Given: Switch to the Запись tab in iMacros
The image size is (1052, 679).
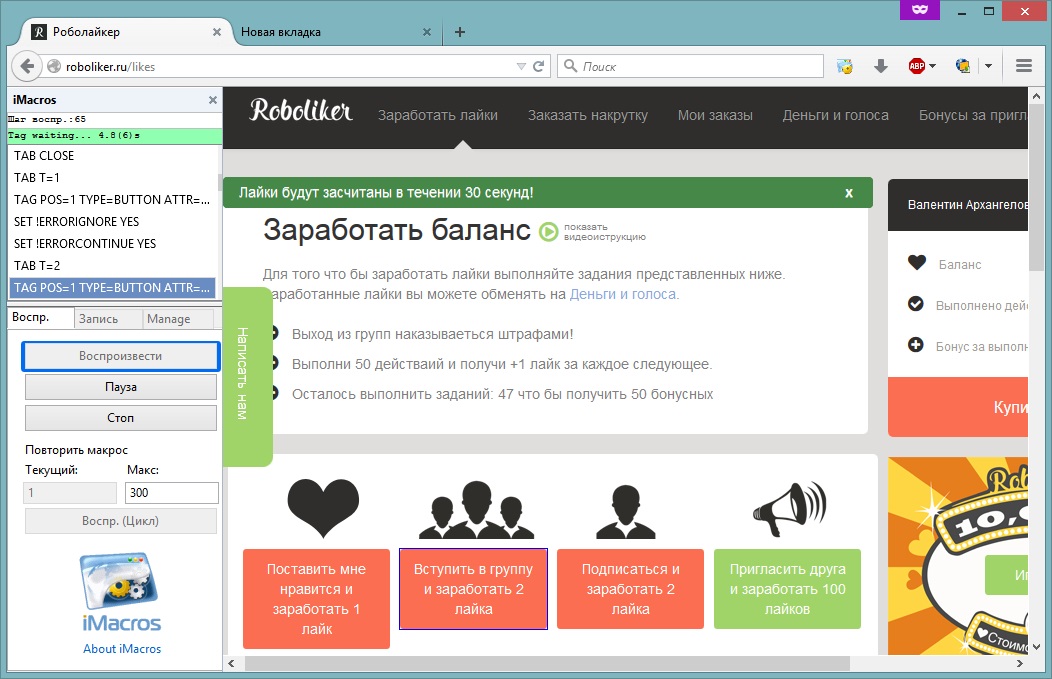Looking at the screenshot, I should pyautogui.click(x=99, y=319).
